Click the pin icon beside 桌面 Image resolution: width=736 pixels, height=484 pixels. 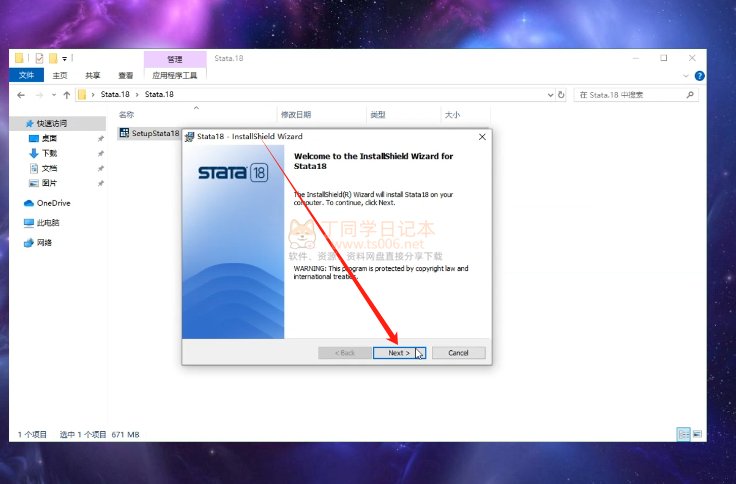(100, 139)
